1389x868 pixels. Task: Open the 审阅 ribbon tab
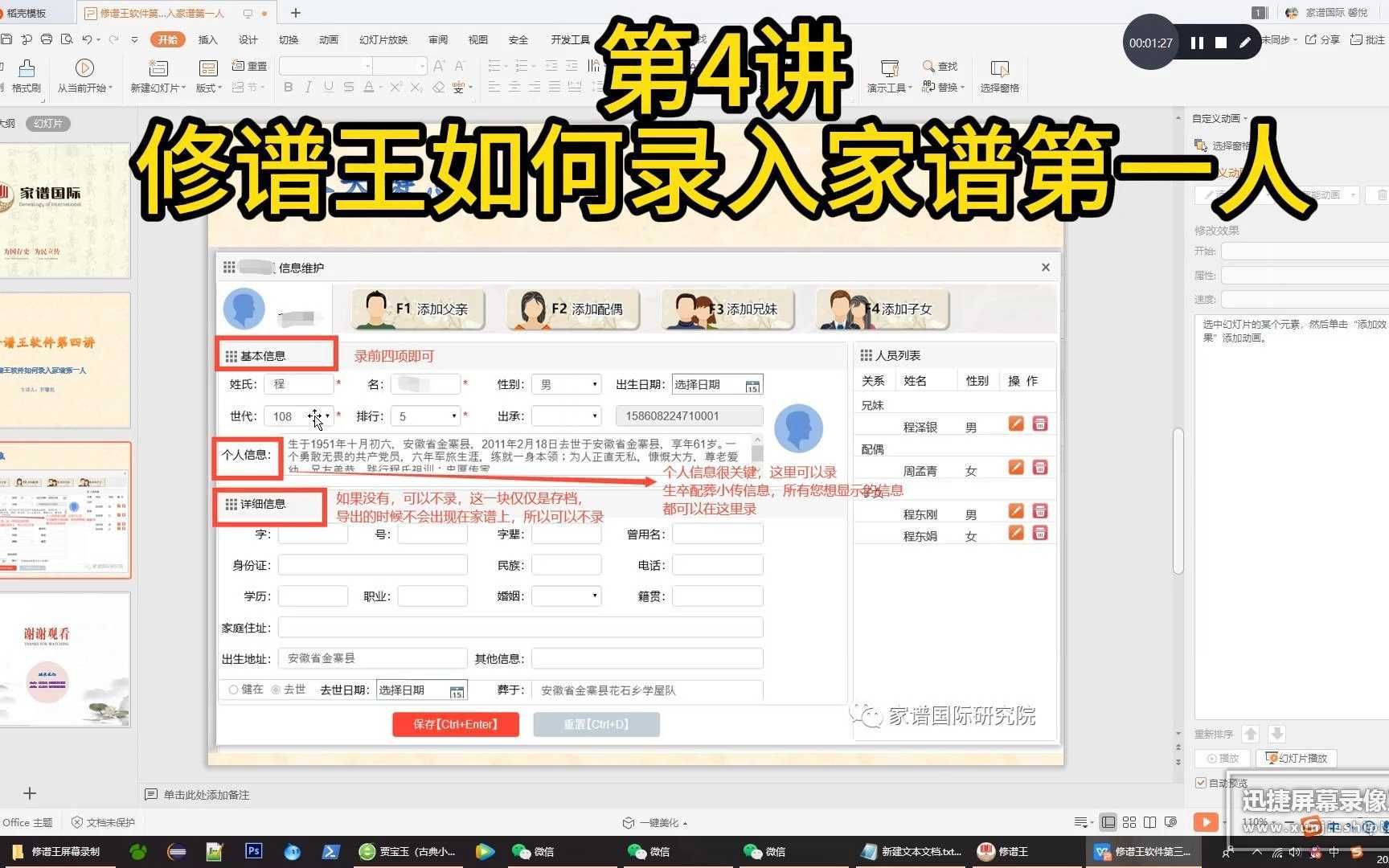[438, 39]
